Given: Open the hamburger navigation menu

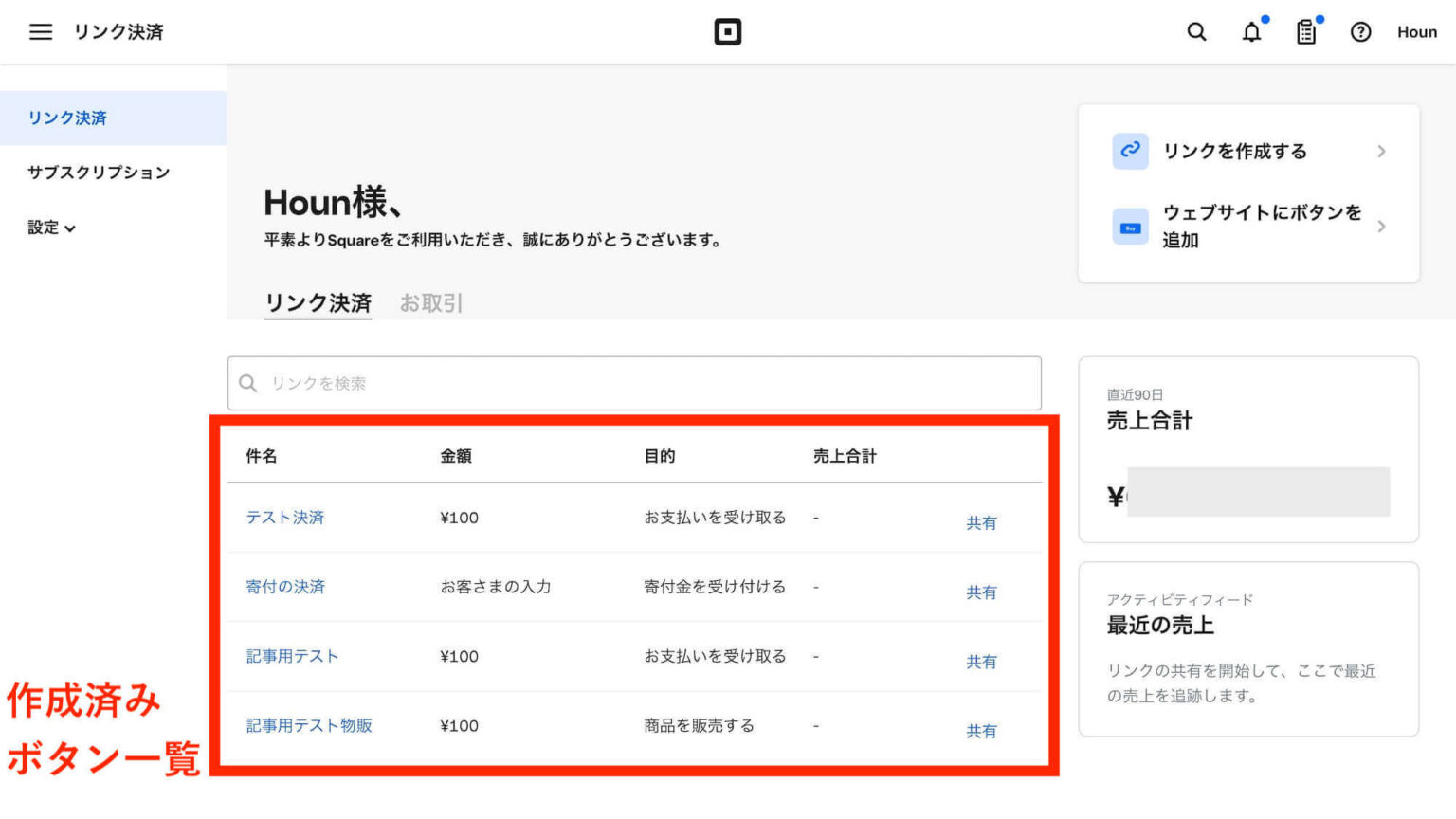Looking at the screenshot, I should click(x=40, y=31).
